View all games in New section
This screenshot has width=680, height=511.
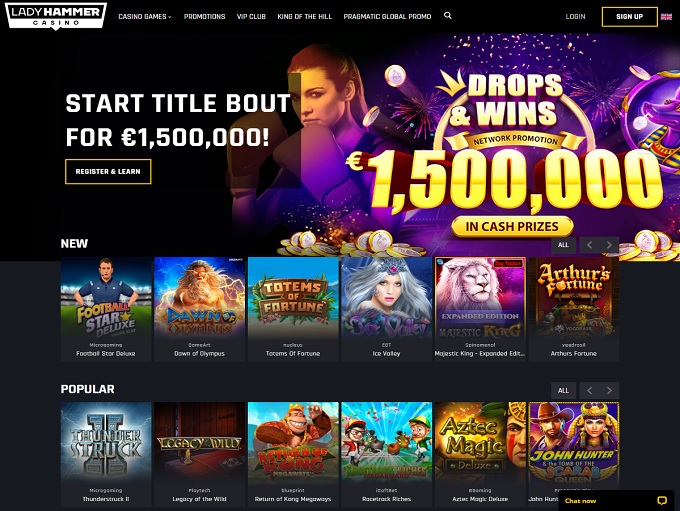(x=563, y=245)
